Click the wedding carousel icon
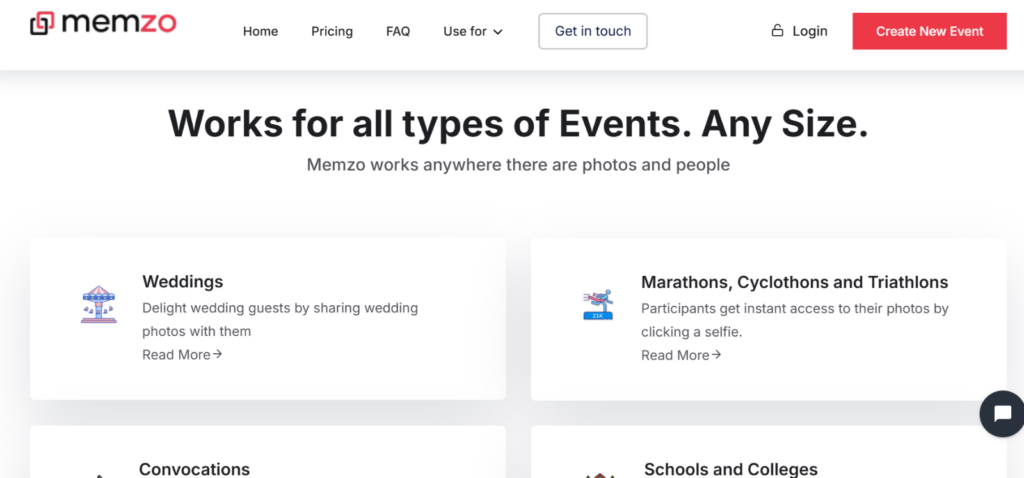 [98, 304]
